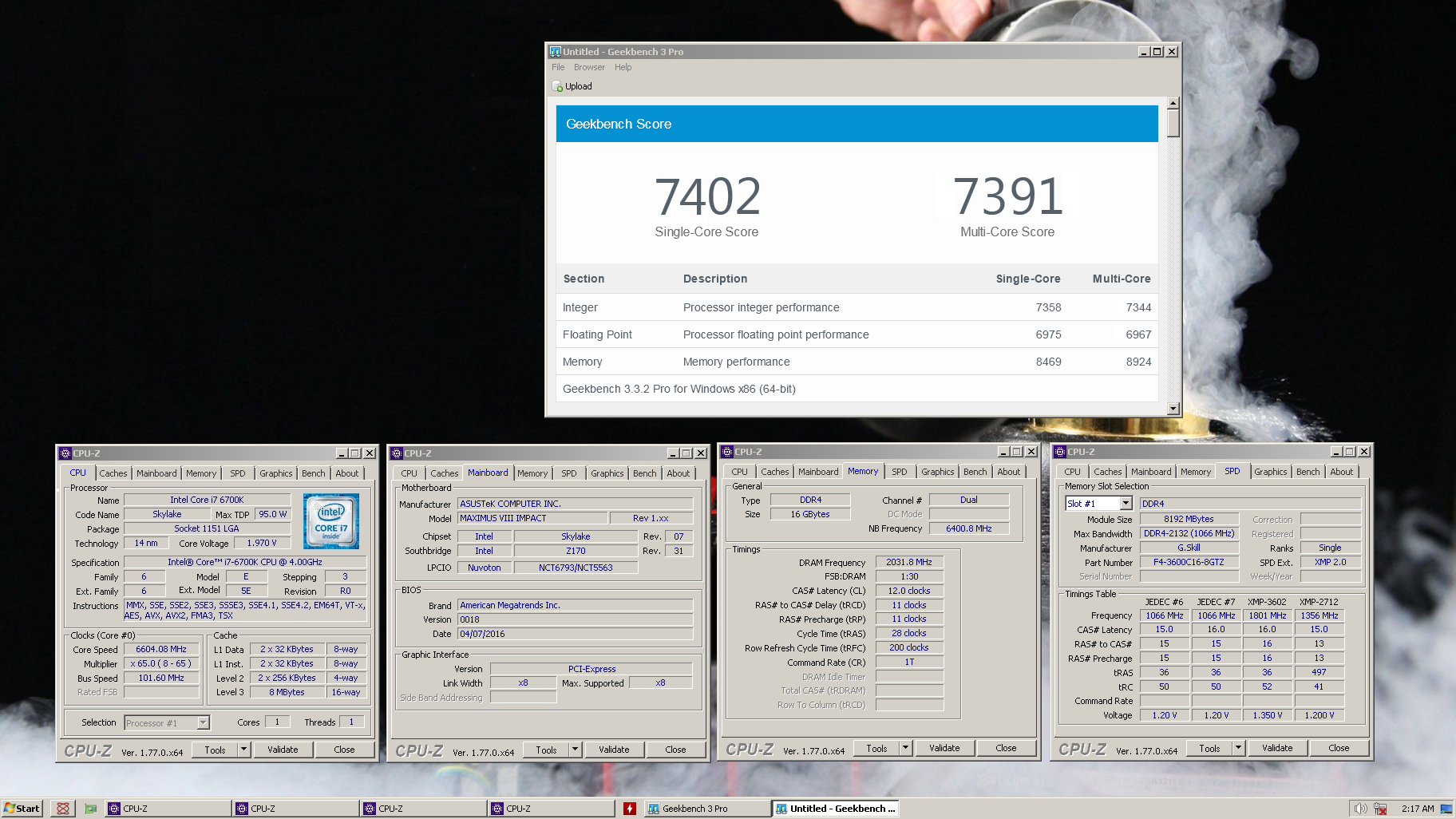Open the Browser menu in Geekbench
1456x819 pixels.
tap(589, 67)
